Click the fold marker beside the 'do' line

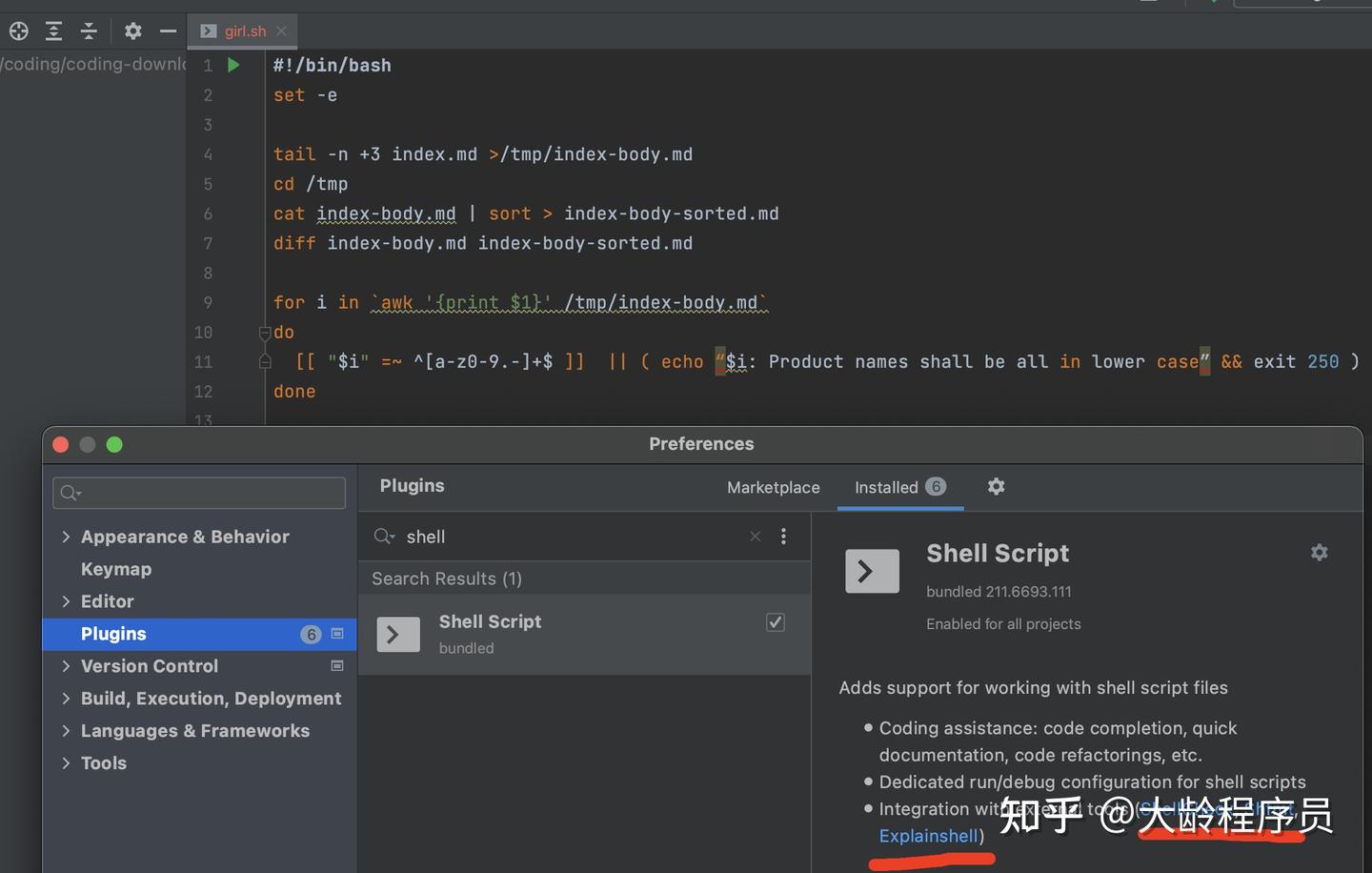265,333
